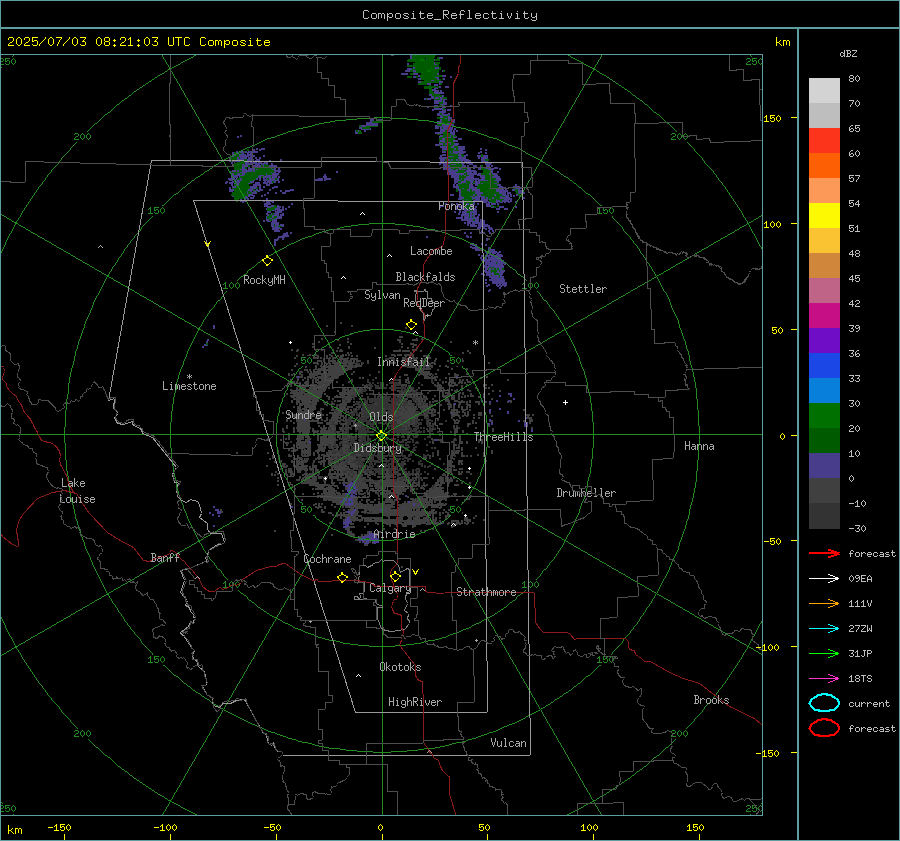Click the Sundre city label
Image resolution: width=900 pixels, height=841 pixels.
(x=303, y=414)
